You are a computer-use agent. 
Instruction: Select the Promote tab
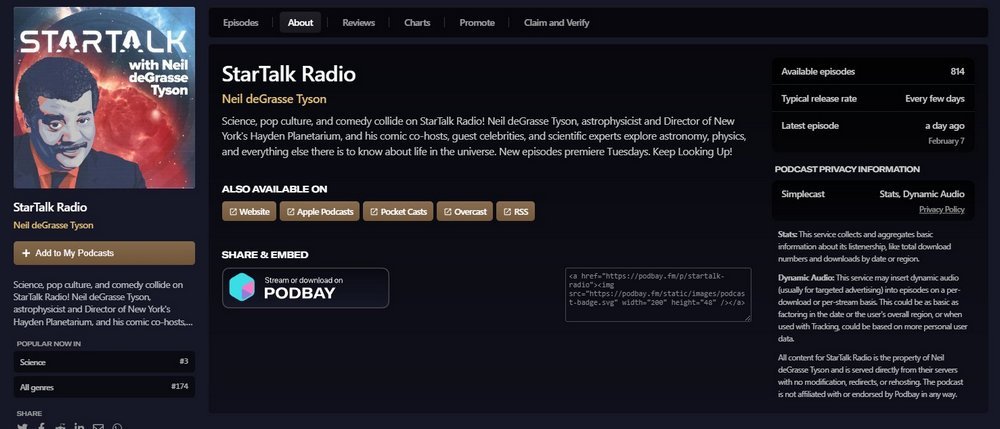pyautogui.click(x=477, y=22)
